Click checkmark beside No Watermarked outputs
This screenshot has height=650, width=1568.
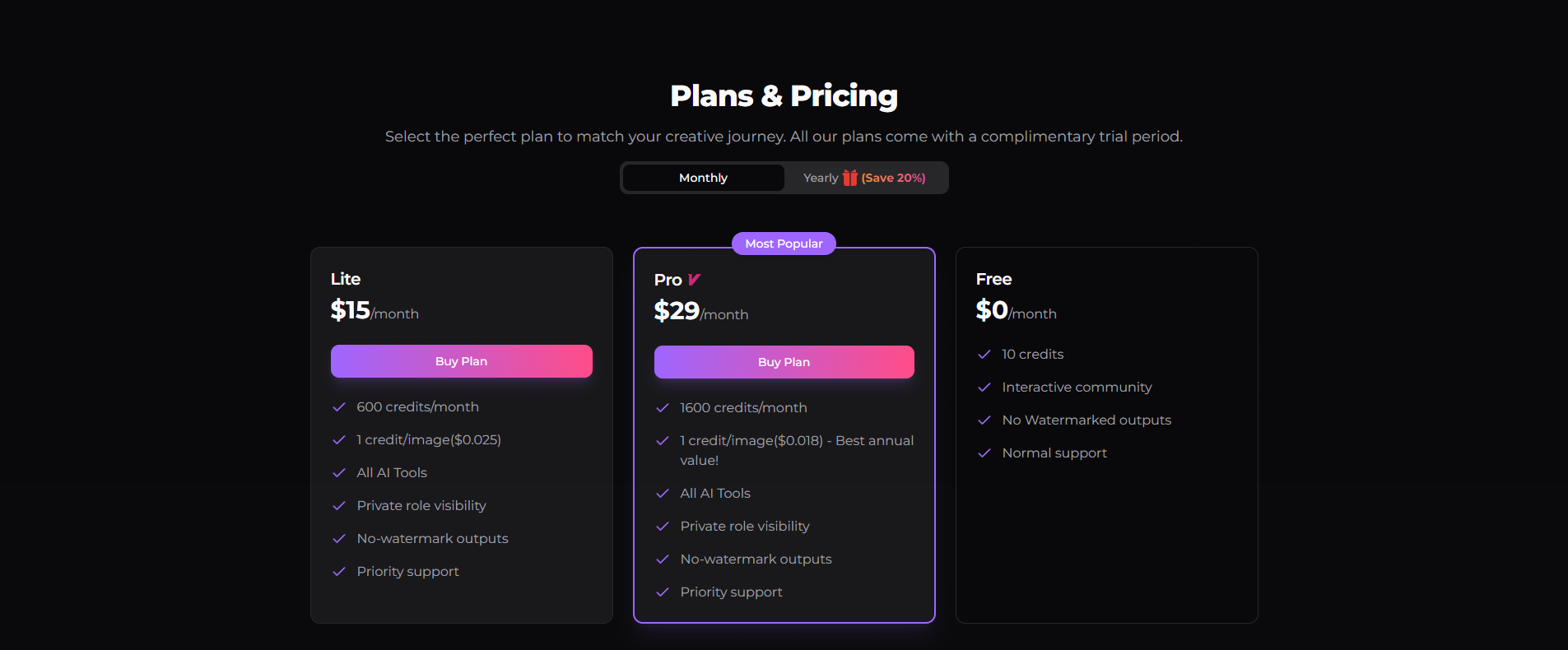pyautogui.click(x=984, y=420)
